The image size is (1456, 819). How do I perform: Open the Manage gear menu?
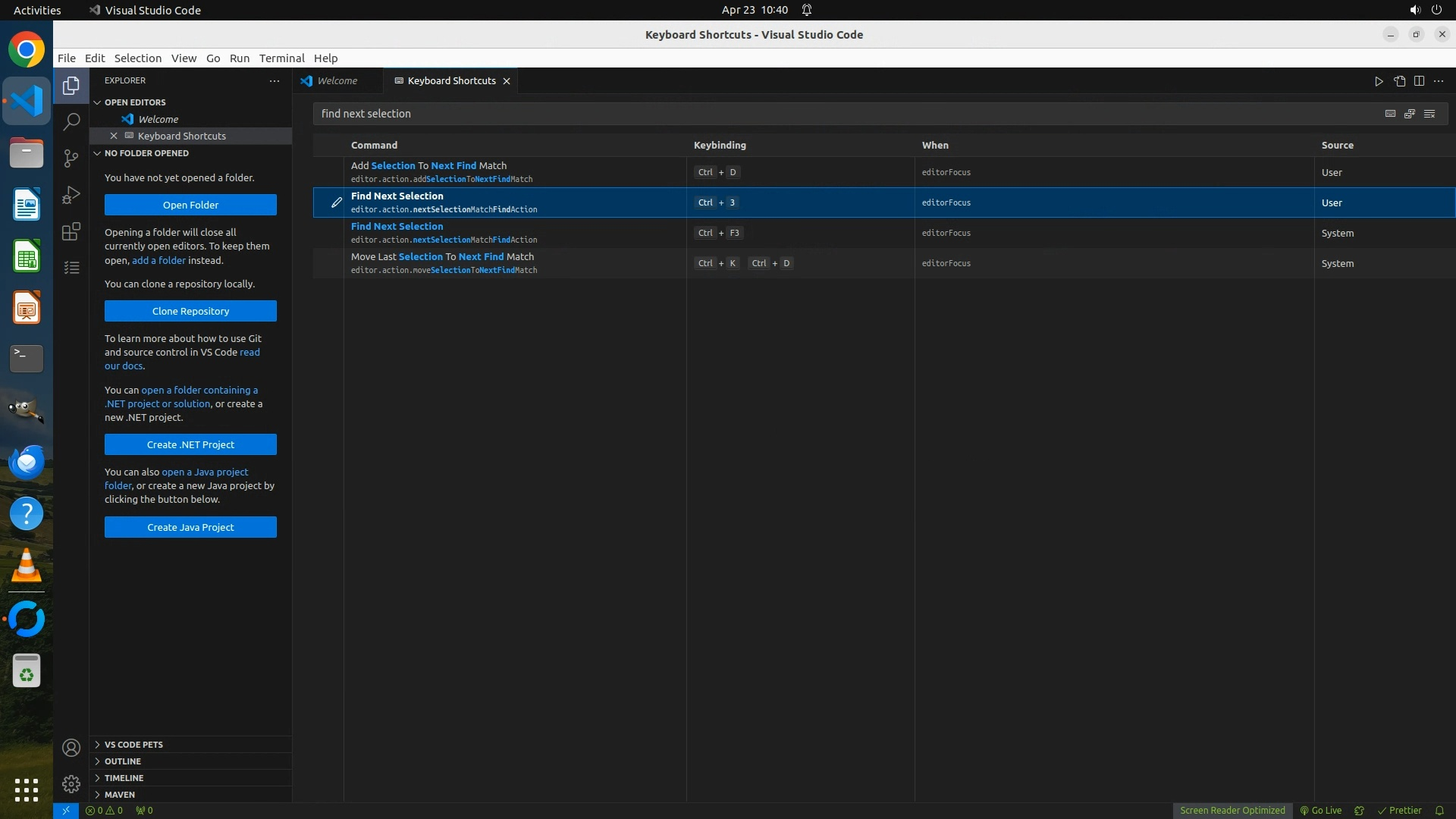(71, 784)
